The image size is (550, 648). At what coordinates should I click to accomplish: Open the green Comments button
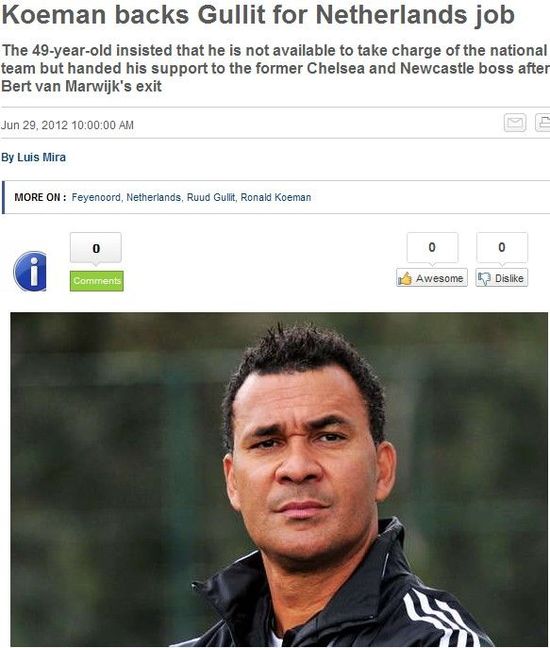point(97,281)
